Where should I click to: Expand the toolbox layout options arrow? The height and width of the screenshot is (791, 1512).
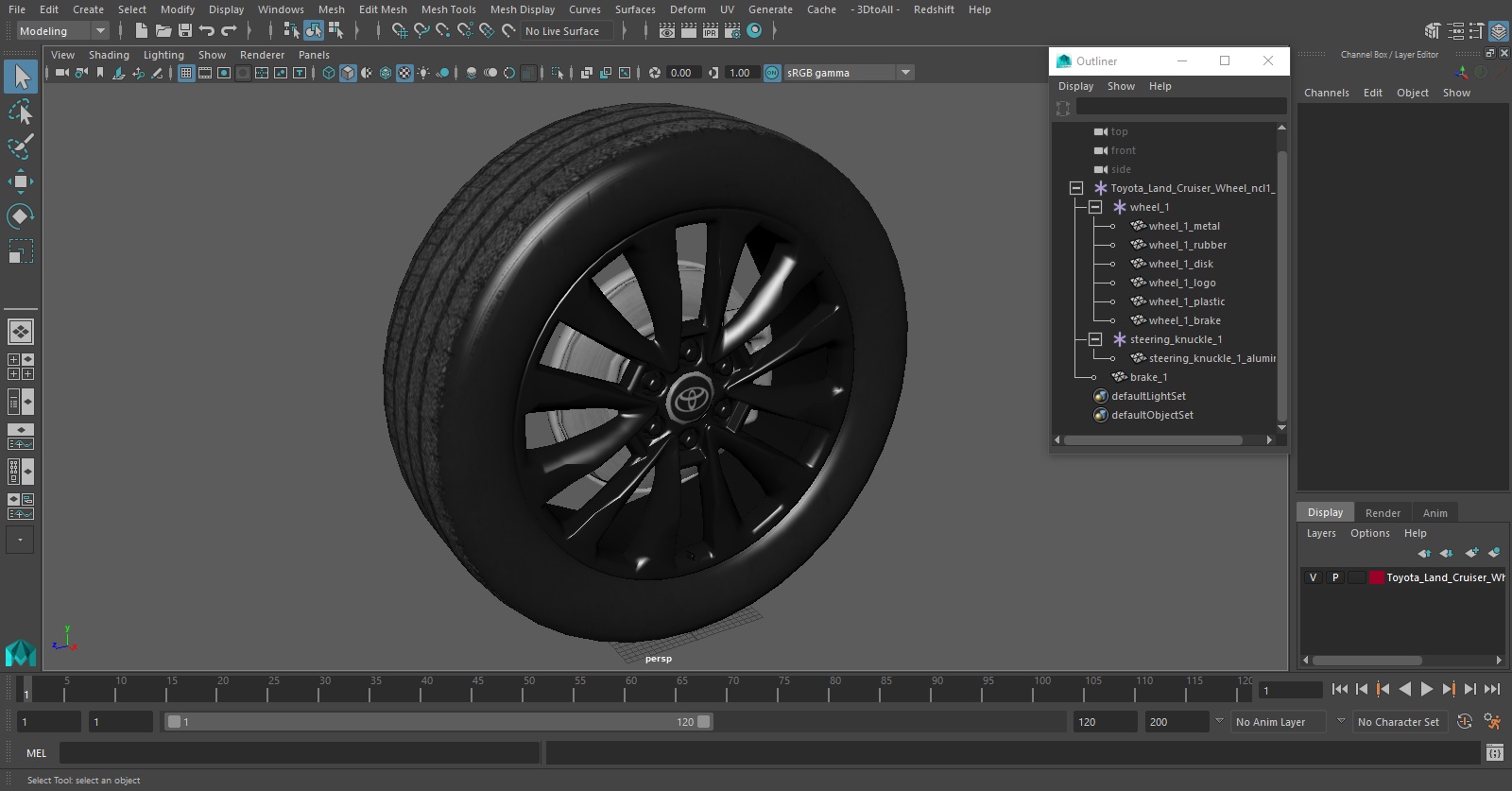(x=20, y=540)
